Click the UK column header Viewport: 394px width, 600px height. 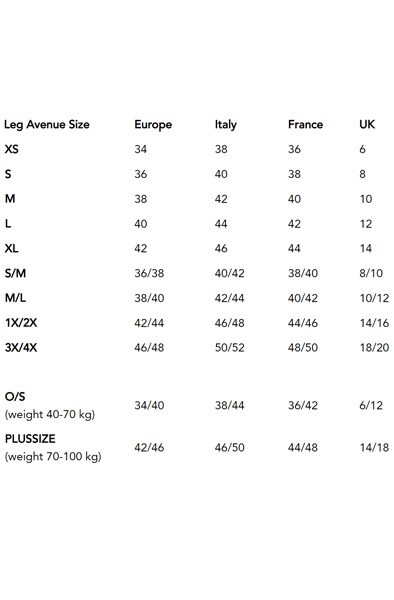coord(367,124)
